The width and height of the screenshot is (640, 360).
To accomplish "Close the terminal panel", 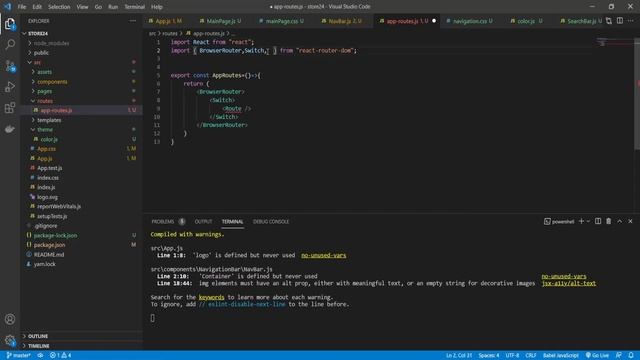I will click(630, 221).
